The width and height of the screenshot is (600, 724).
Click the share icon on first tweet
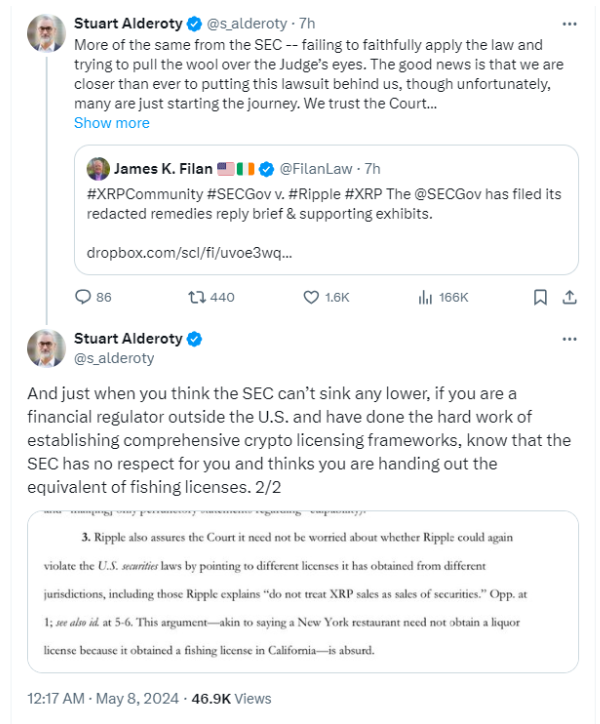click(569, 297)
